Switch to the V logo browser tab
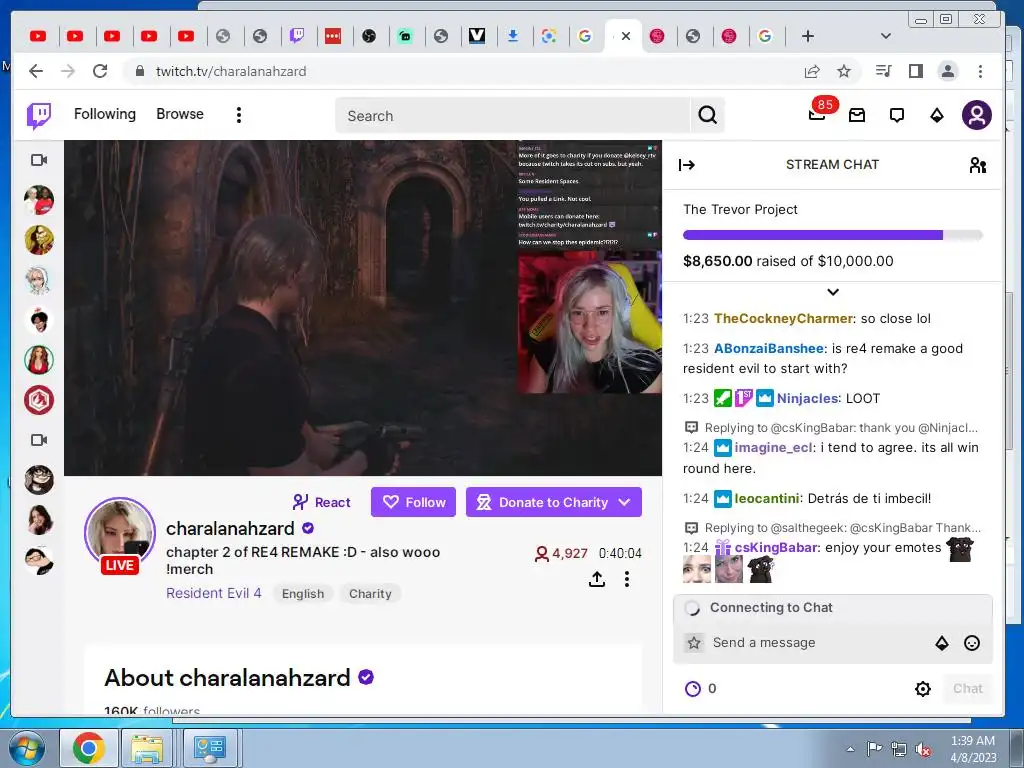1024x768 pixels. pyautogui.click(x=477, y=36)
